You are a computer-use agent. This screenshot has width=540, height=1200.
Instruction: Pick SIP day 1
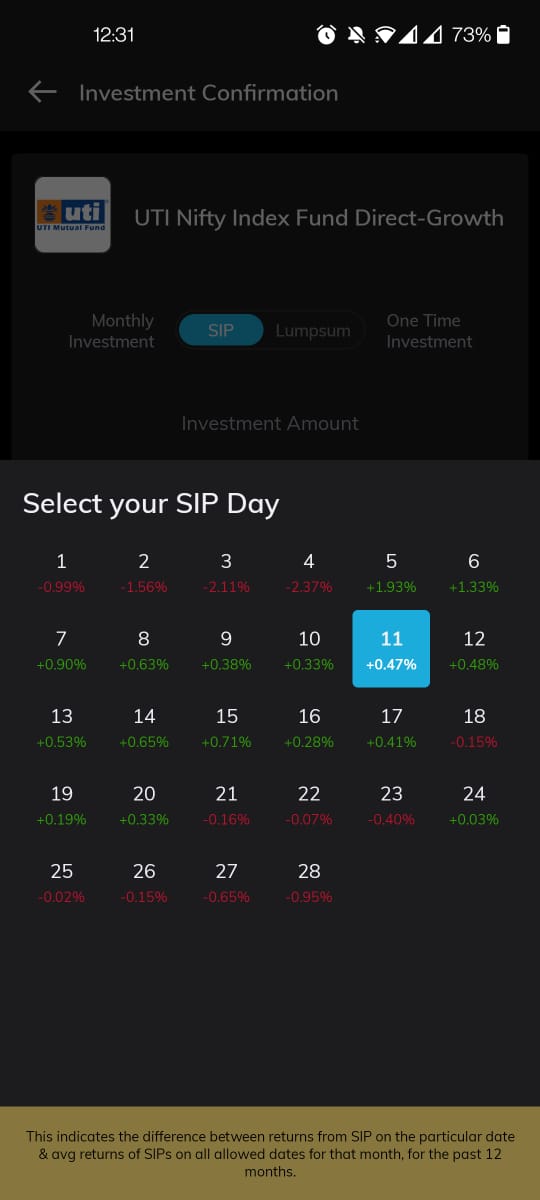[x=61, y=572]
